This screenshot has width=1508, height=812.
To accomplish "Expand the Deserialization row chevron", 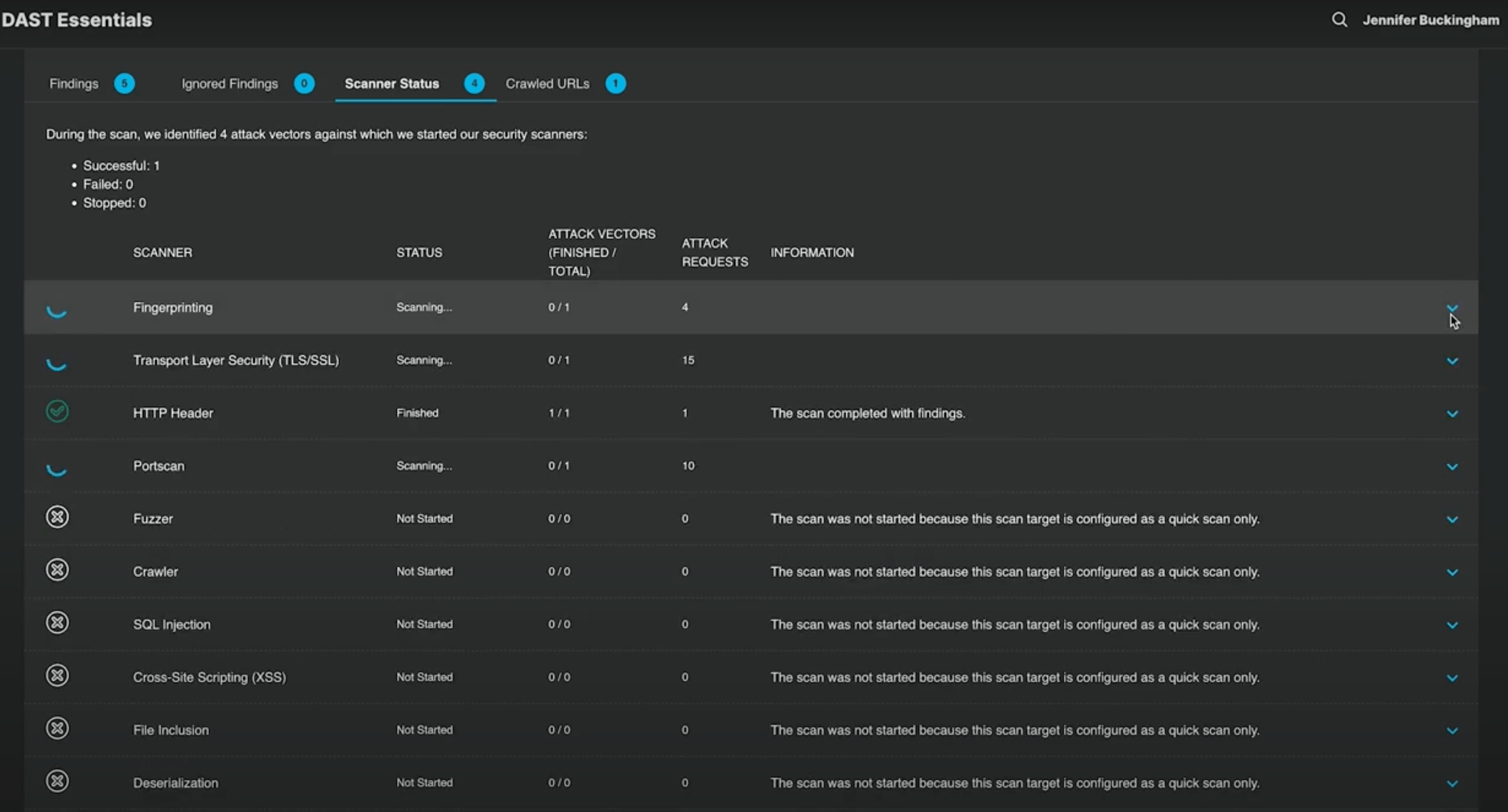I will tap(1453, 783).
